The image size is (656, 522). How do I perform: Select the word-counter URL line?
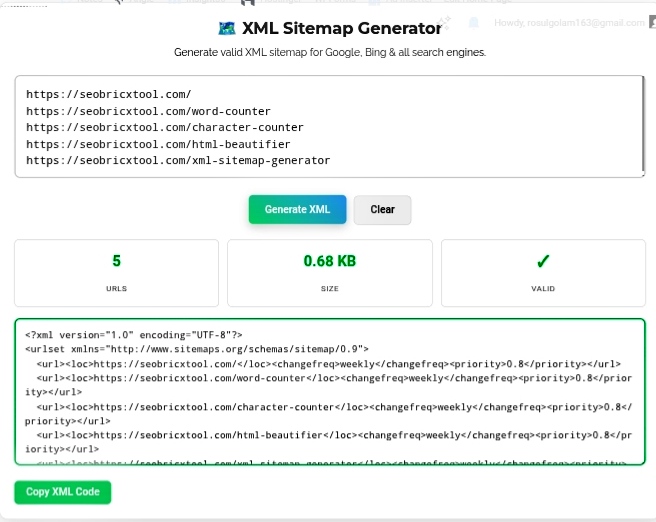(148, 111)
